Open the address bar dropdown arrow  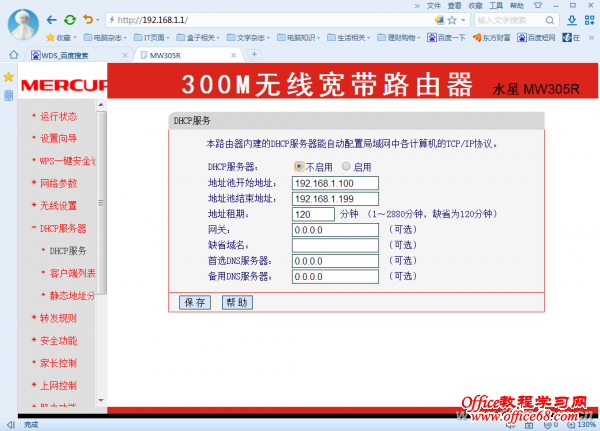pos(463,20)
